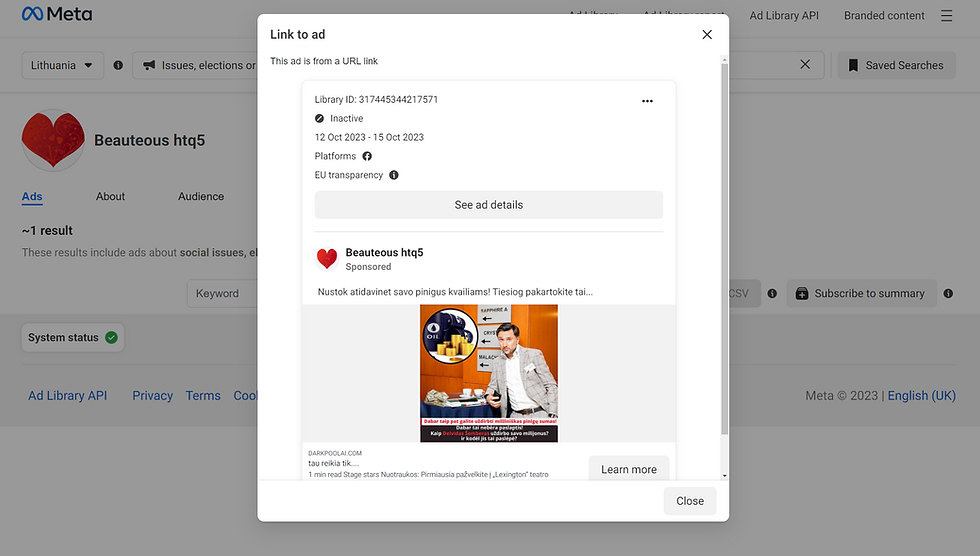Screen dimensions: 980x556
Task: Open Terms footer link
Action: click(203, 395)
